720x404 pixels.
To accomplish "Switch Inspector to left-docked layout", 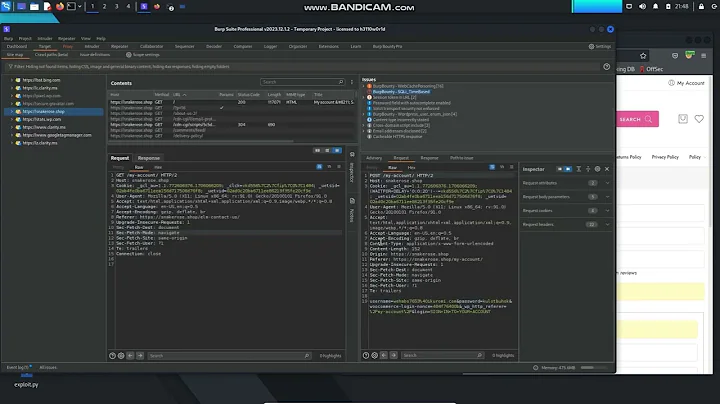I will [x=559, y=169].
